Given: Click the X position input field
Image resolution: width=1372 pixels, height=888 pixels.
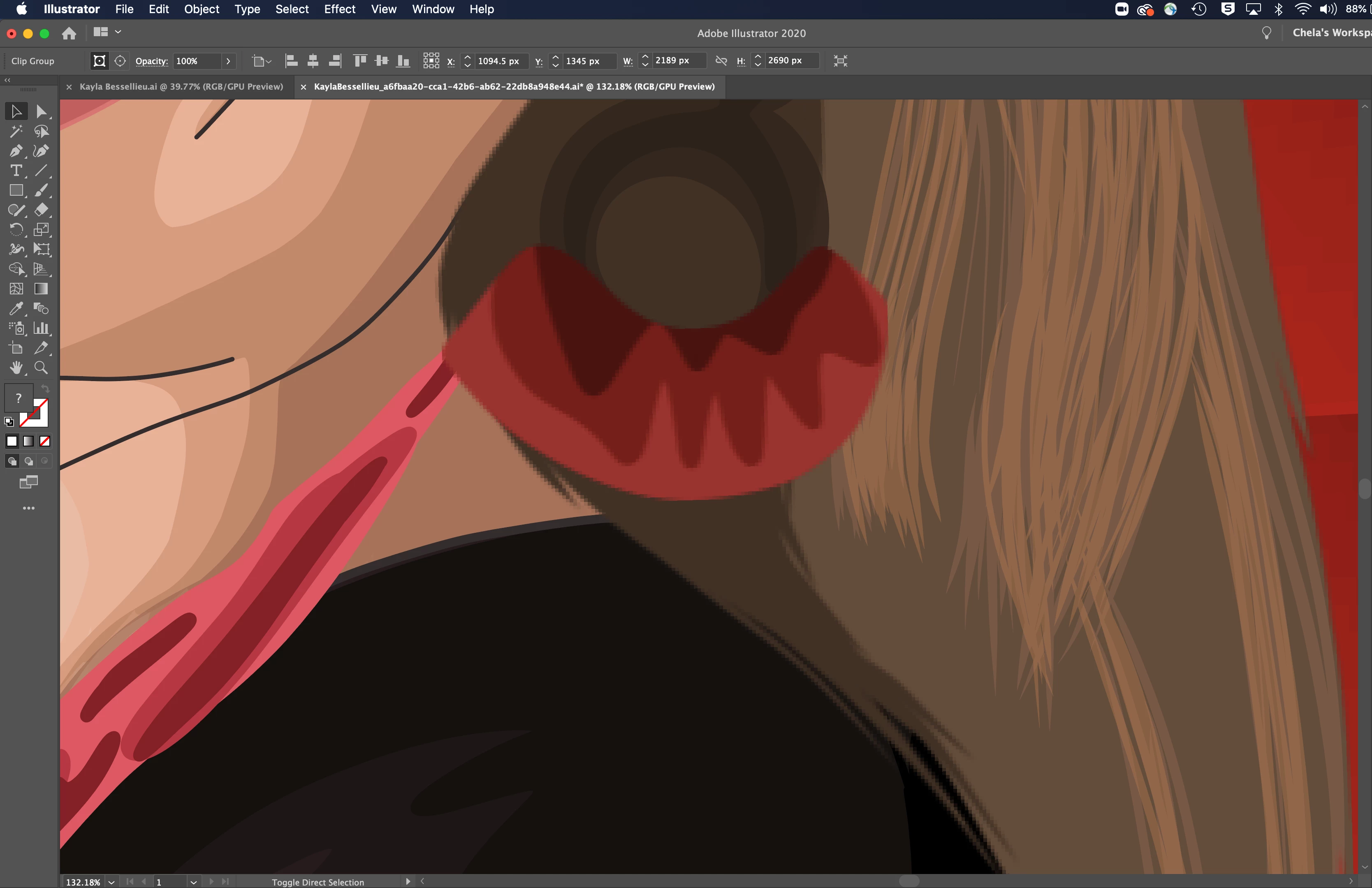Looking at the screenshot, I should (499, 60).
